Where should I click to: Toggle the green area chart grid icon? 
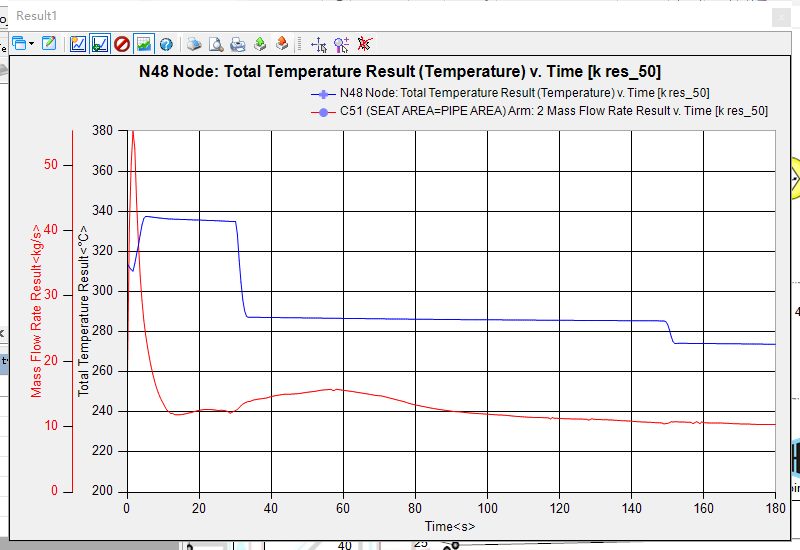tap(144, 44)
